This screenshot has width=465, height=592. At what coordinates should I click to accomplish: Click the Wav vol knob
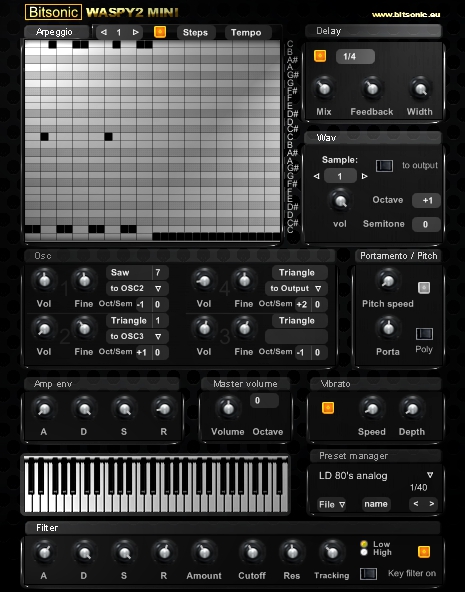pyautogui.click(x=340, y=200)
